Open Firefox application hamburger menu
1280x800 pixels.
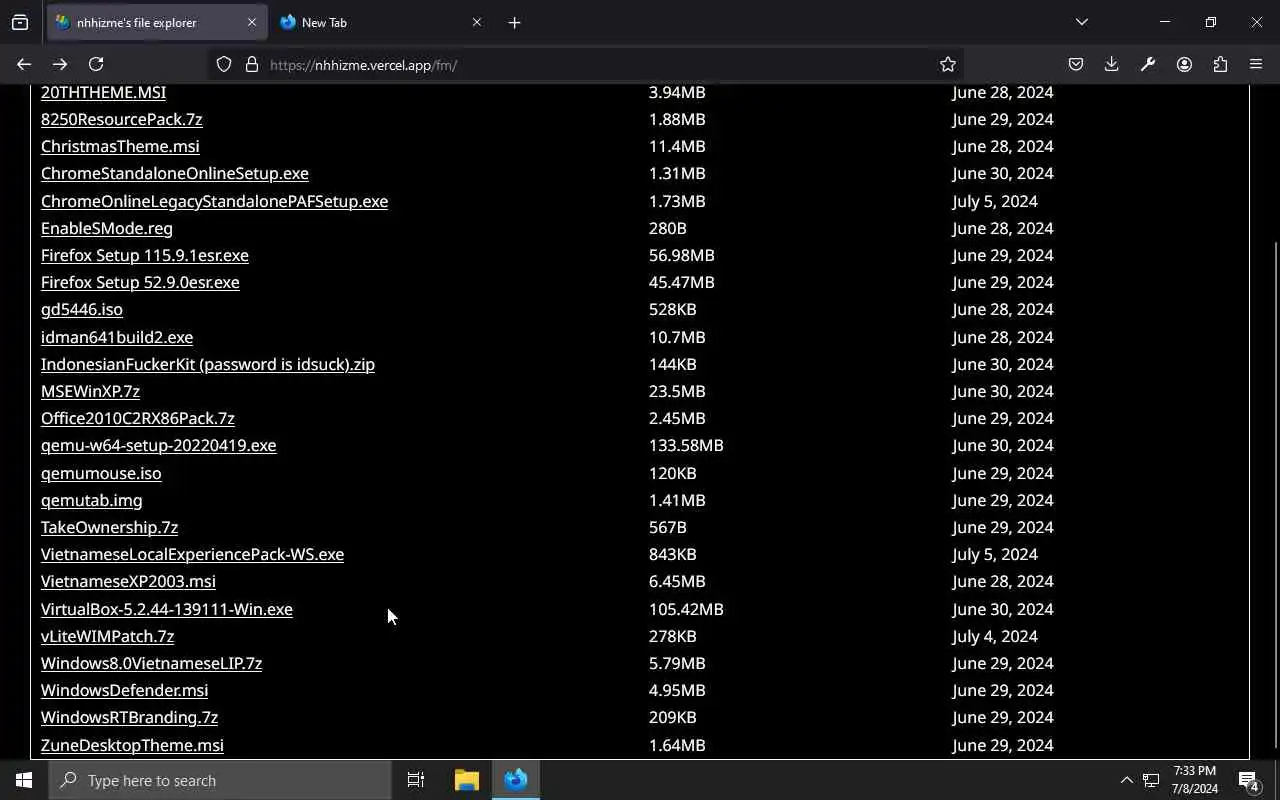pos(1256,64)
